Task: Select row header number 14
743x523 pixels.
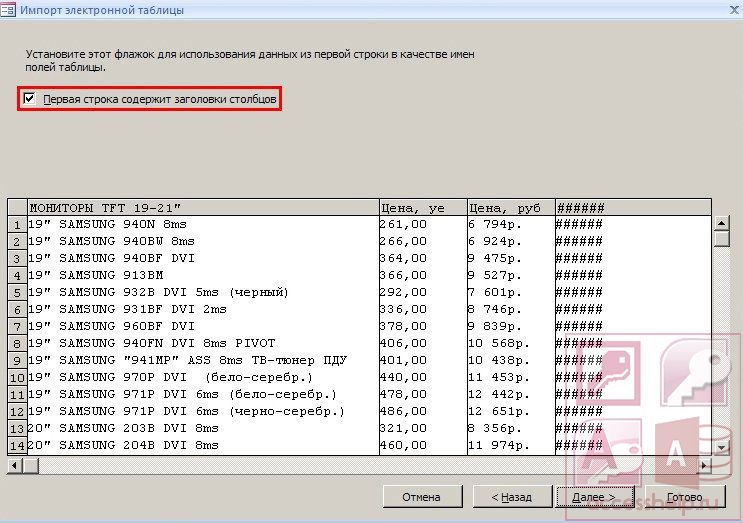Action: pyautogui.click(x=17, y=446)
